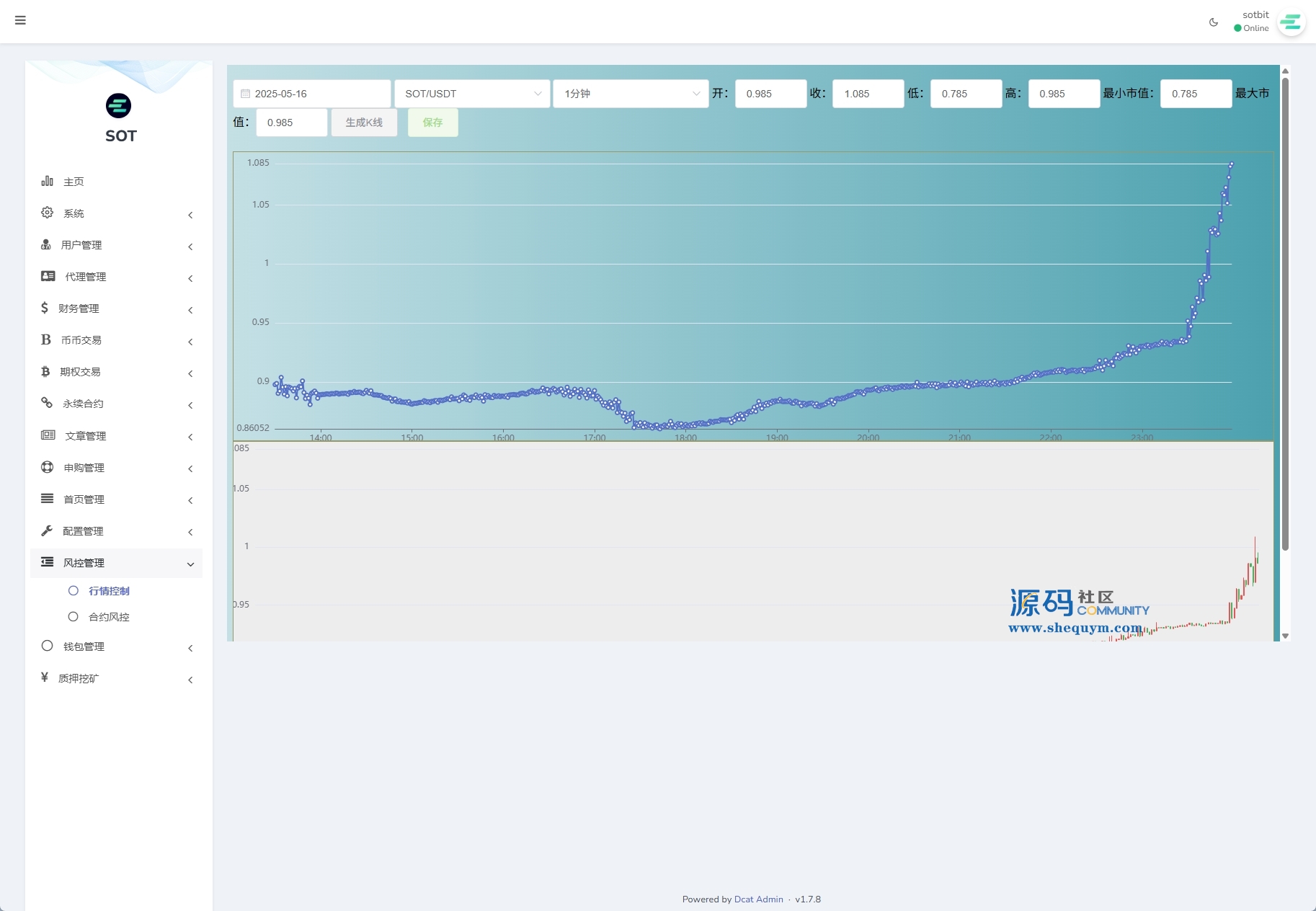Select the 合约风控 submenu item

point(109,617)
